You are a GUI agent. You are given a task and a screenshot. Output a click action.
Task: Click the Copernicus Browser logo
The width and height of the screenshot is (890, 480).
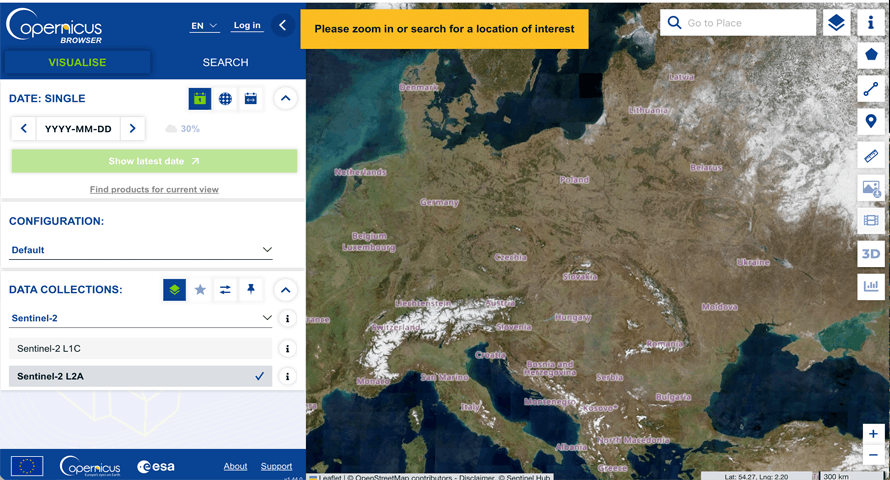coord(54,26)
